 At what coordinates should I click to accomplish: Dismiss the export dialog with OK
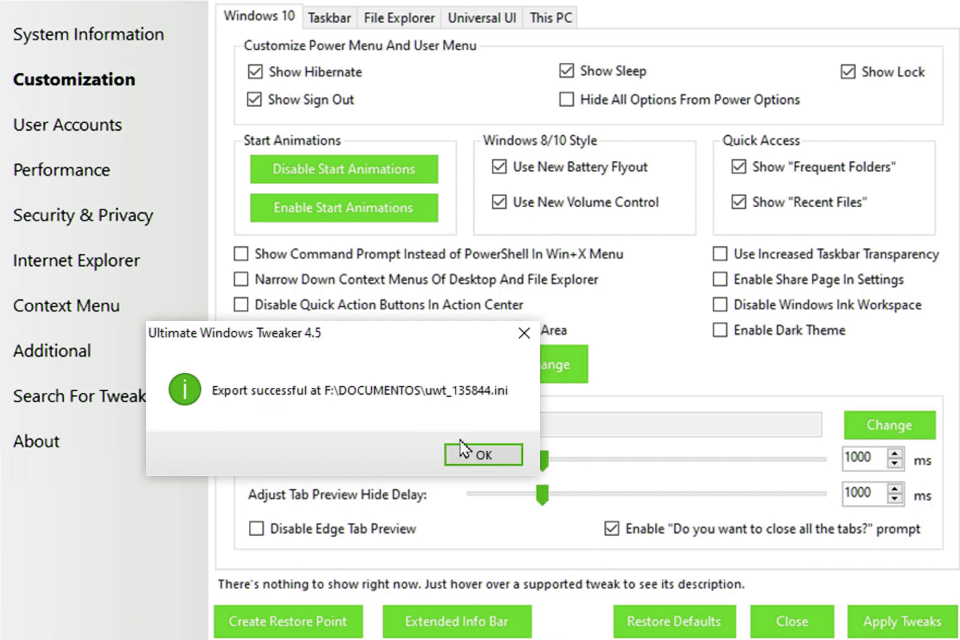483,454
